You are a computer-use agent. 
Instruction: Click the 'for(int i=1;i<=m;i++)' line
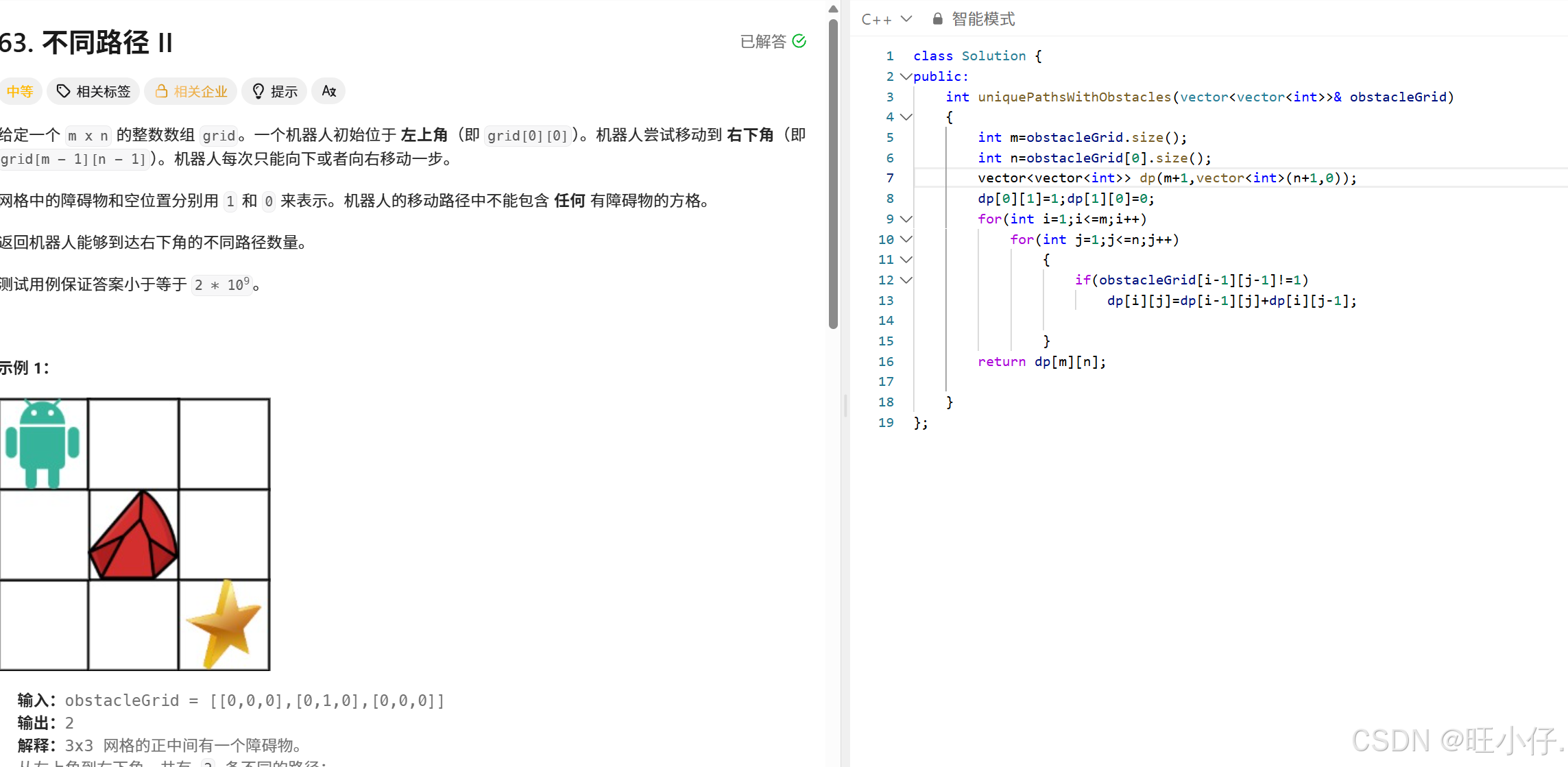[1062, 219]
